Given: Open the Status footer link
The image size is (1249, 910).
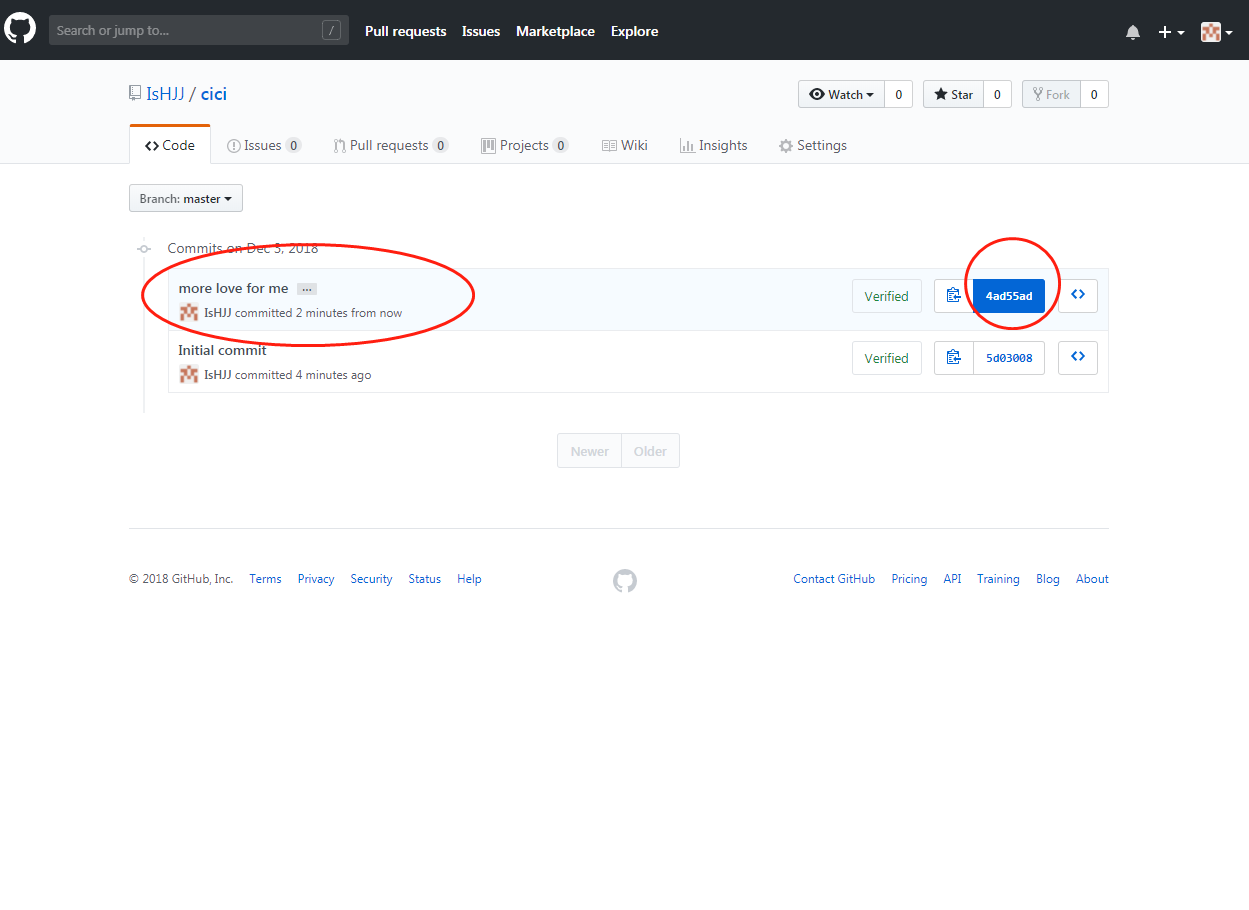Looking at the screenshot, I should point(424,579).
